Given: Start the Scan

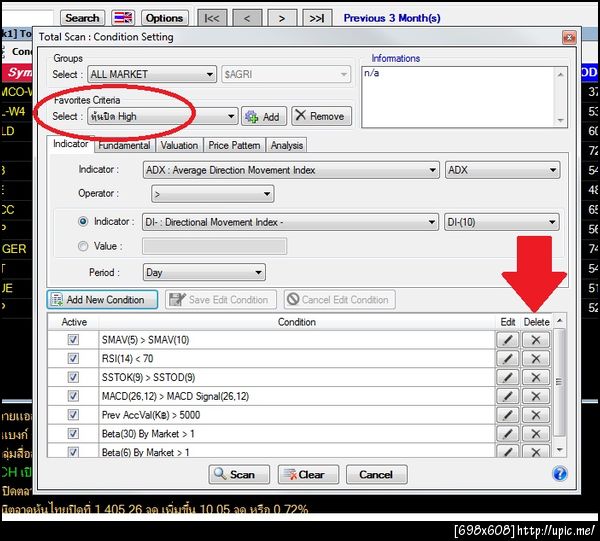Looking at the screenshot, I should point(239,474).
